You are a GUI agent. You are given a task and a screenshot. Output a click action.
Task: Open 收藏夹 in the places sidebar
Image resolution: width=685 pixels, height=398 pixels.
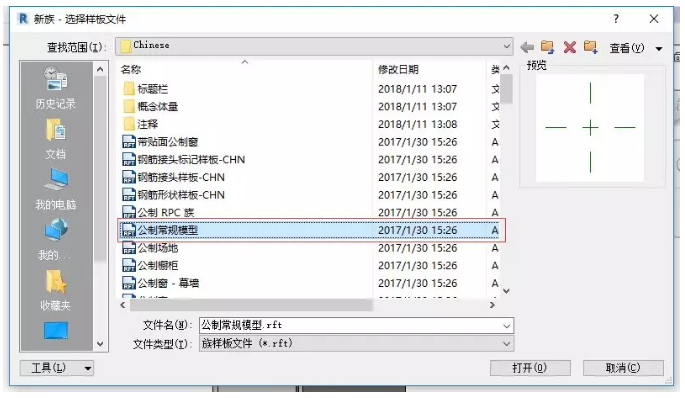(55, 290)
